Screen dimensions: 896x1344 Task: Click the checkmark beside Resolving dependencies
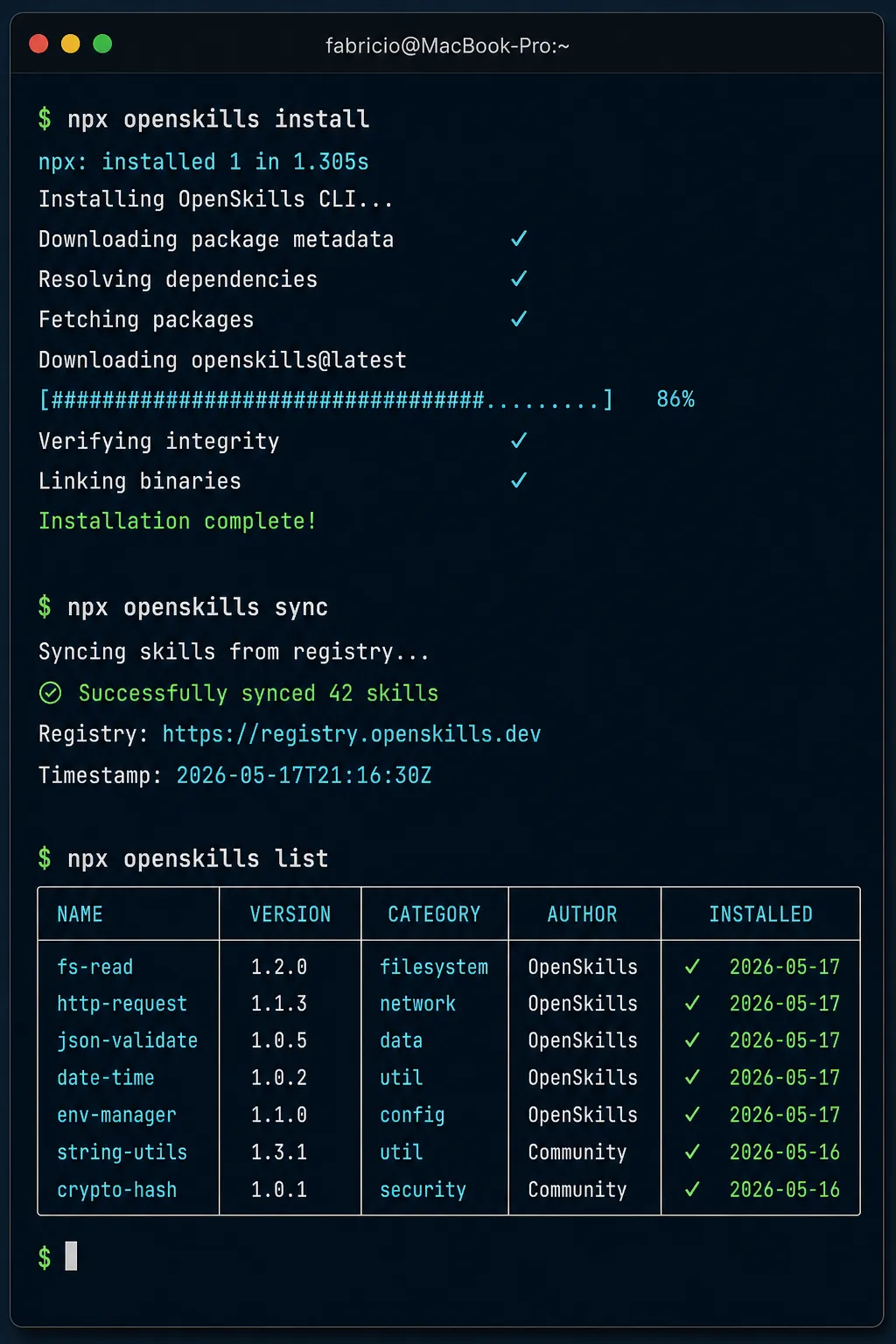click(519, 278)
